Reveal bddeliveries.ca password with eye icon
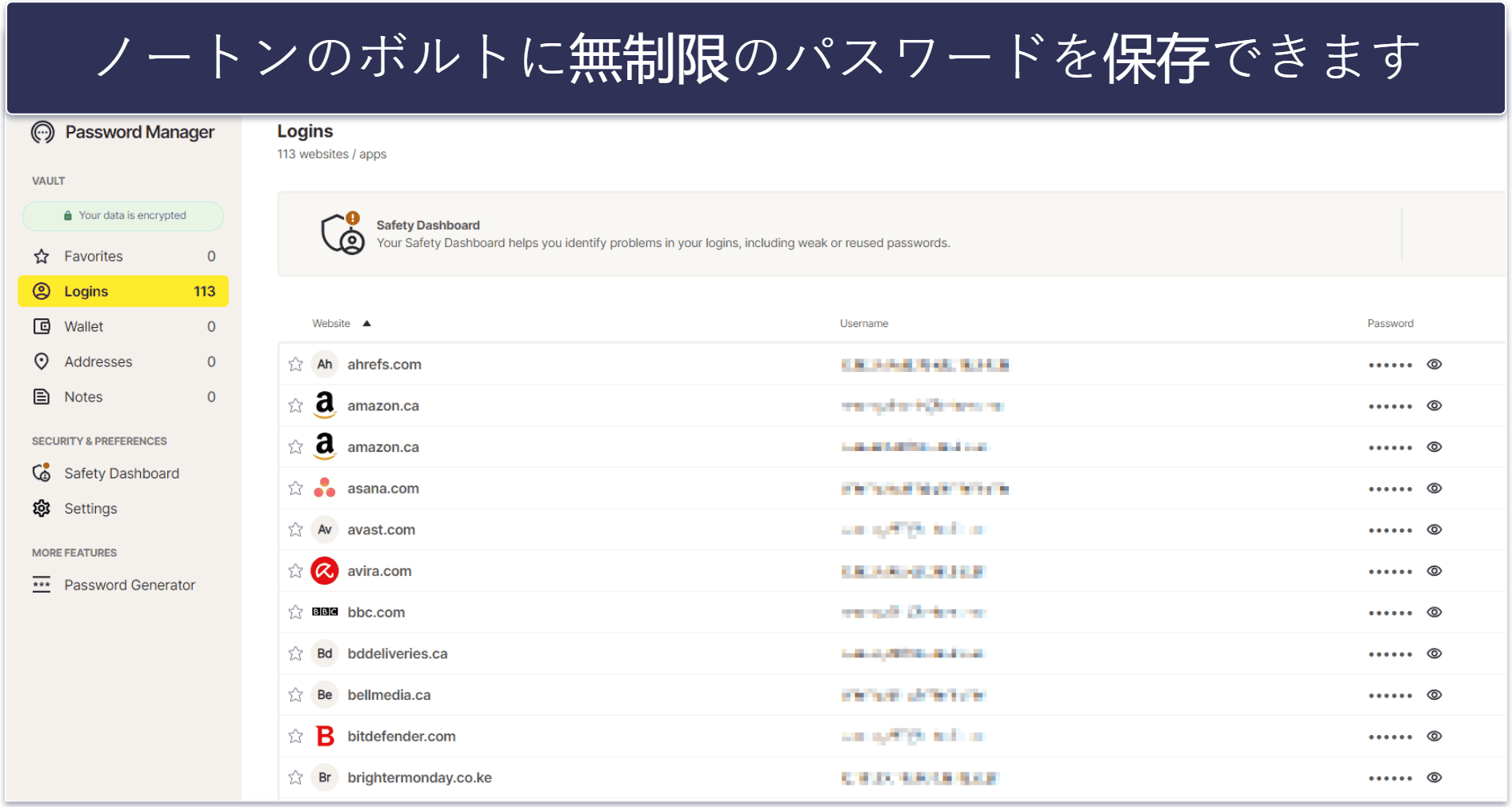Screen dimensions: 1512x807 tap(1434, 653)
